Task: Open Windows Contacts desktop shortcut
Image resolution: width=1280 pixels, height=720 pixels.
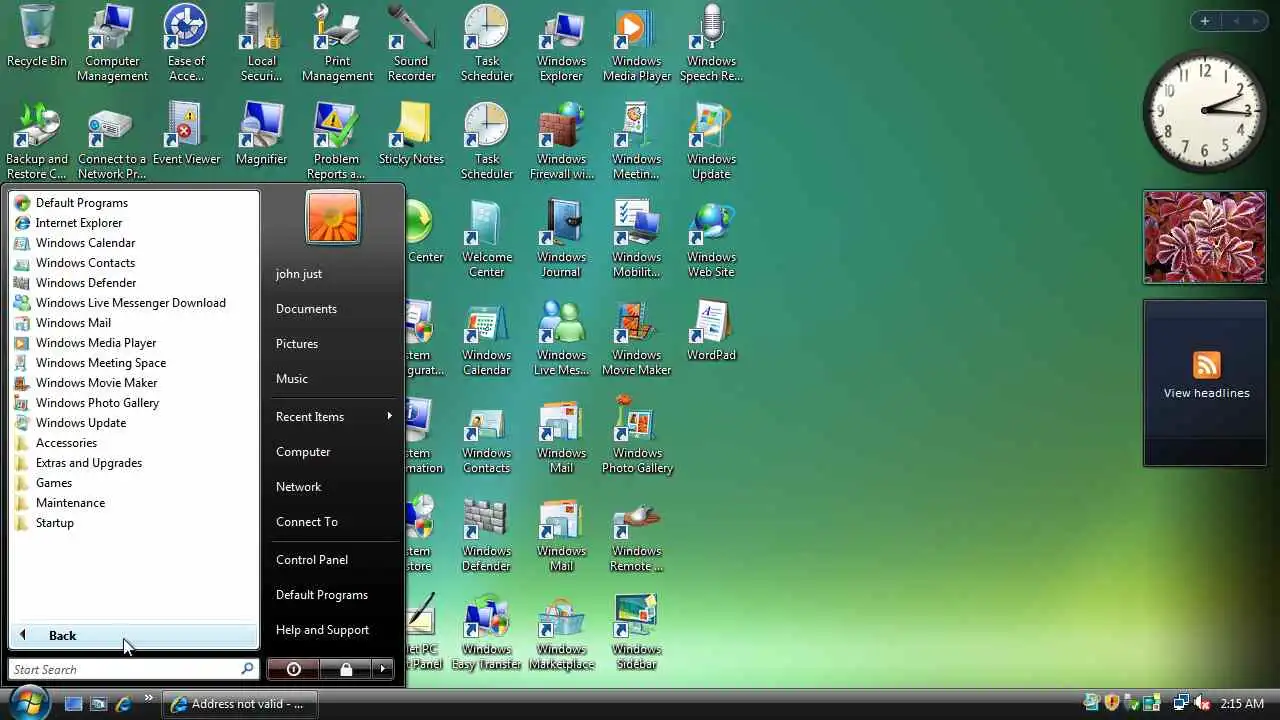Action: [487, 435]
